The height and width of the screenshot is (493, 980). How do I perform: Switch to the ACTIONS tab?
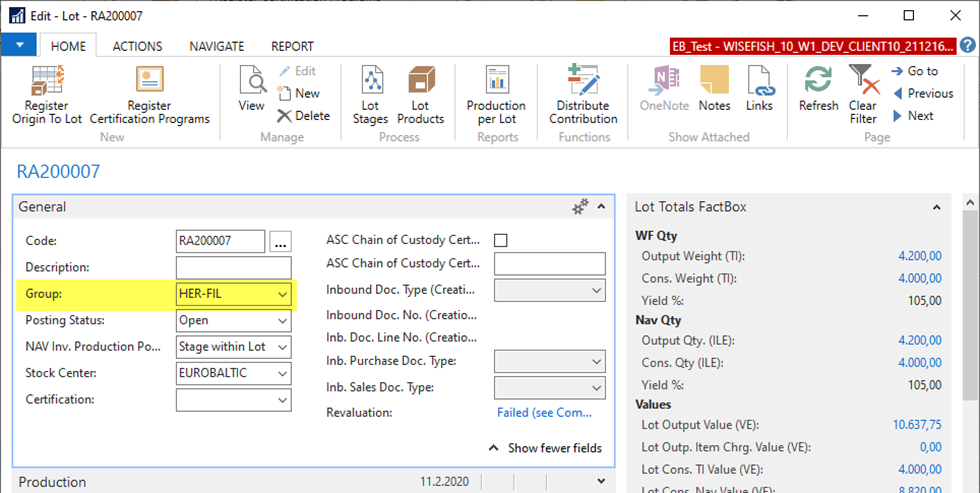point(137,46)
